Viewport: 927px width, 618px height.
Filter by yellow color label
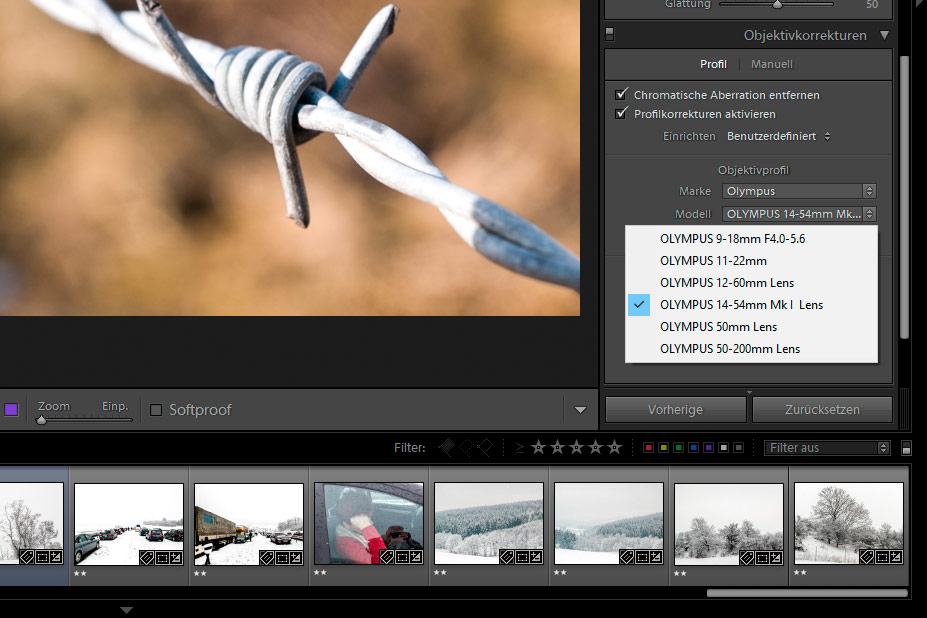[x=663, y=448]
